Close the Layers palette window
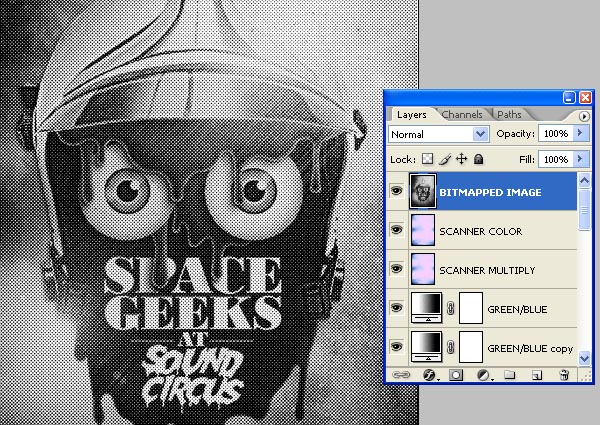This screenshot has width=600, height=425. pos(585,98)
